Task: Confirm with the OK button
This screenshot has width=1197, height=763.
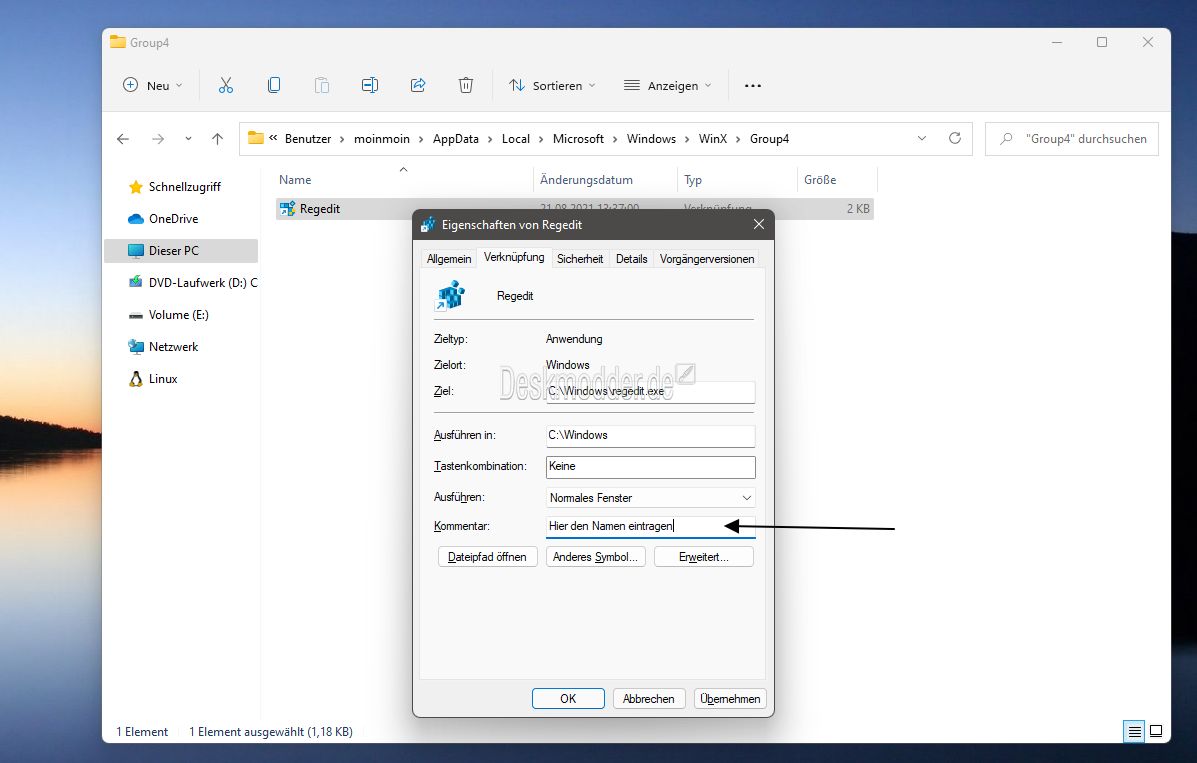Action: [568, 699]
